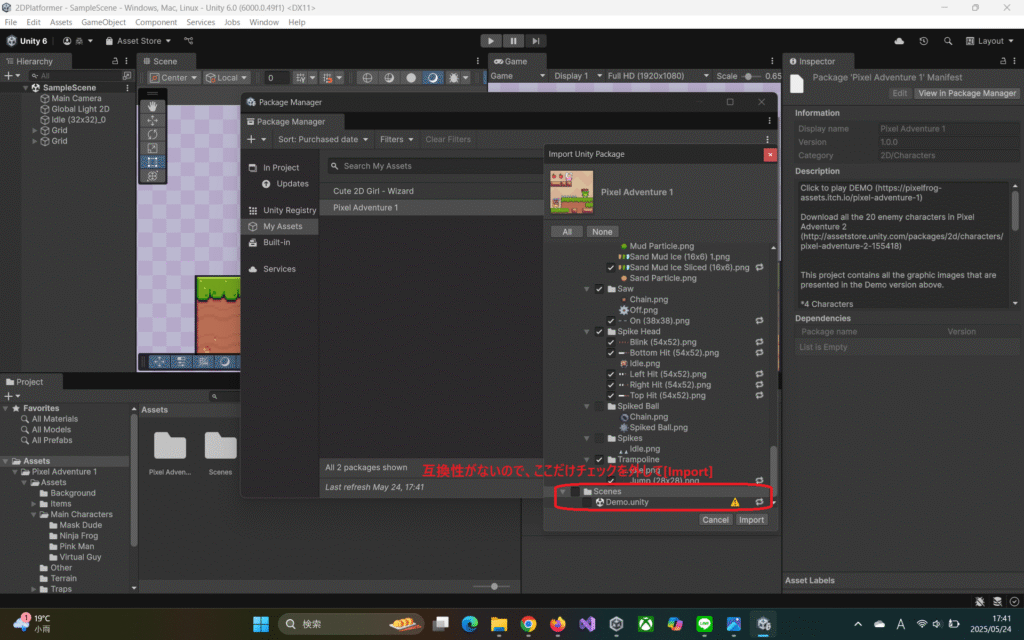
Task: Uncheck Left Hit (54x52).png checkbox
Action: pos(611,374)
